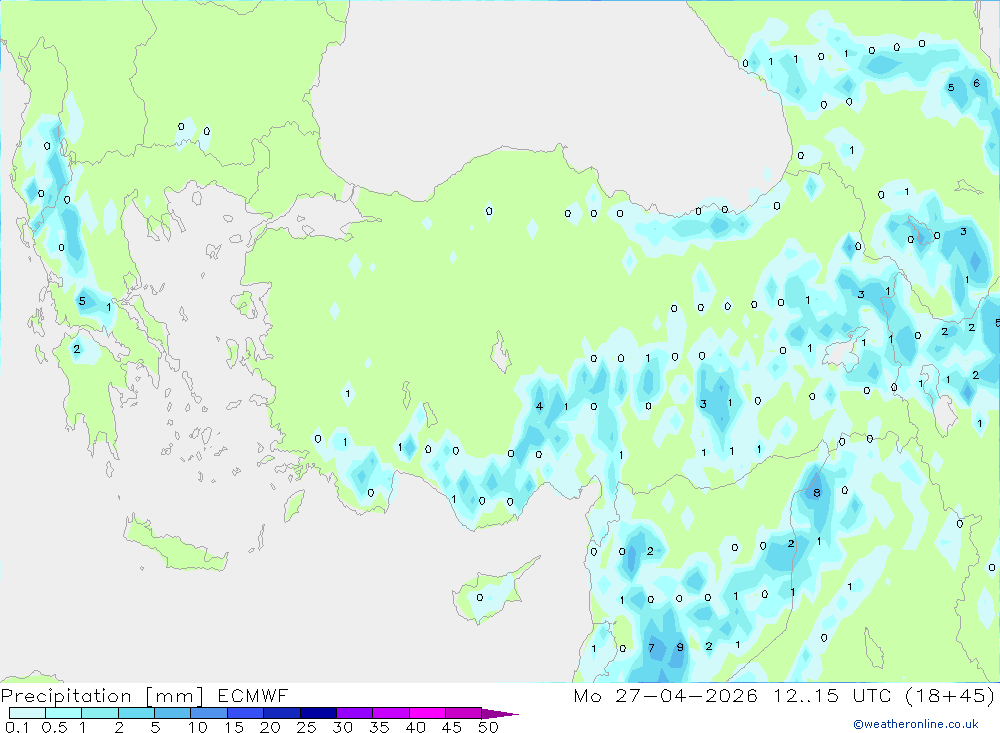
Task: Click the 5–10 mm legend color swatch
Action: click(x=173, y=713)
